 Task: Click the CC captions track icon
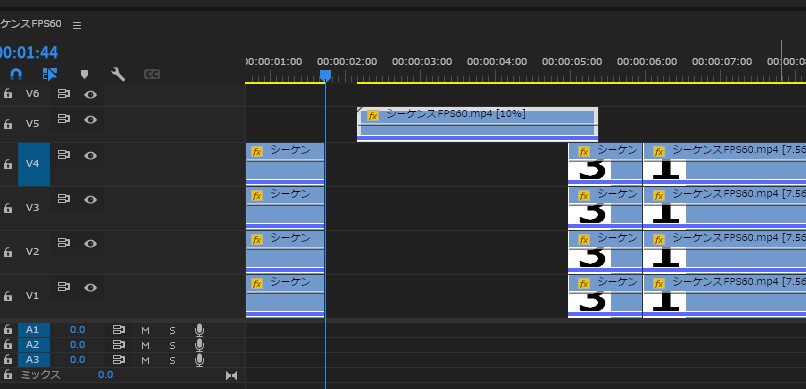point(152,75)
